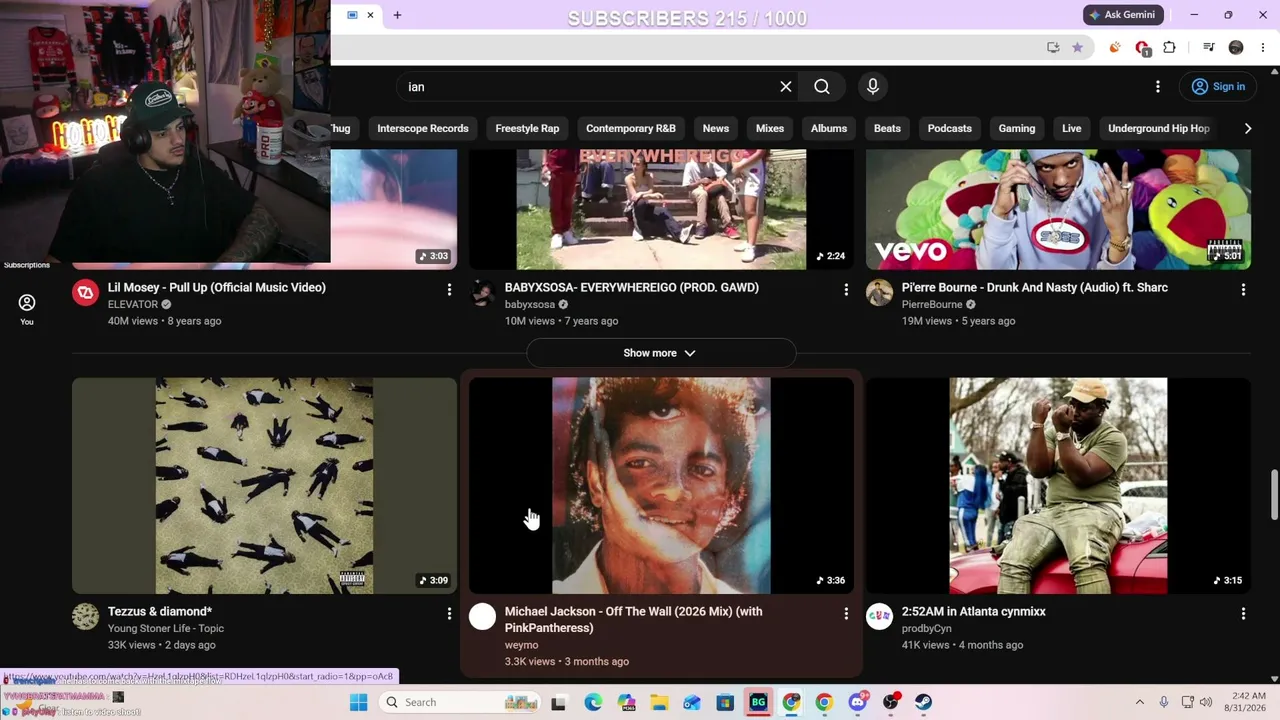Select the Mixes filter chip
Image resolution: width=1280 pixels, height=720 pixels.
[770, 128]
